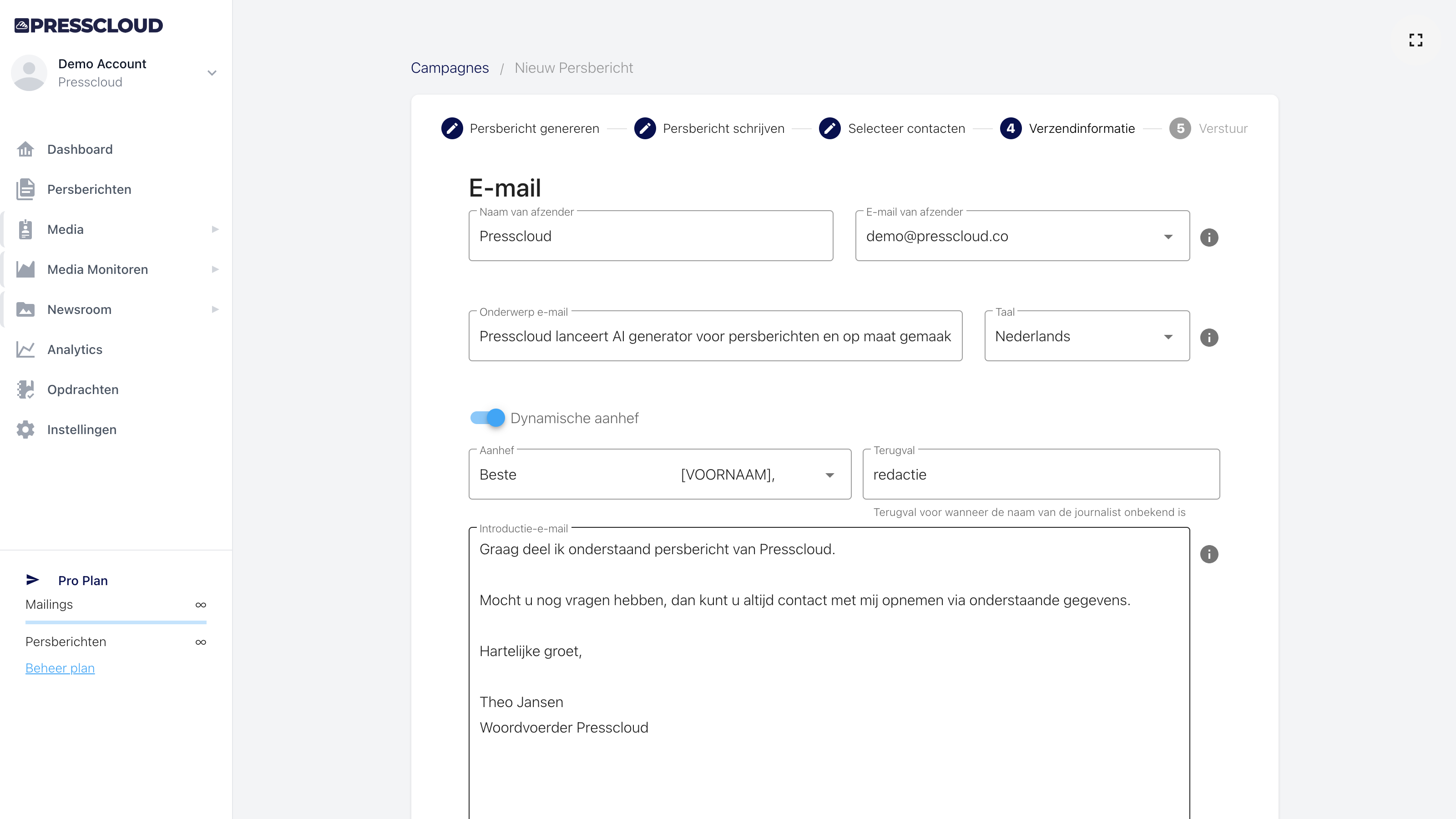Expand the Media Monitoren submenu arrow
The height and width of the screenshot is (819, 1456).
[x=215, y=270]
